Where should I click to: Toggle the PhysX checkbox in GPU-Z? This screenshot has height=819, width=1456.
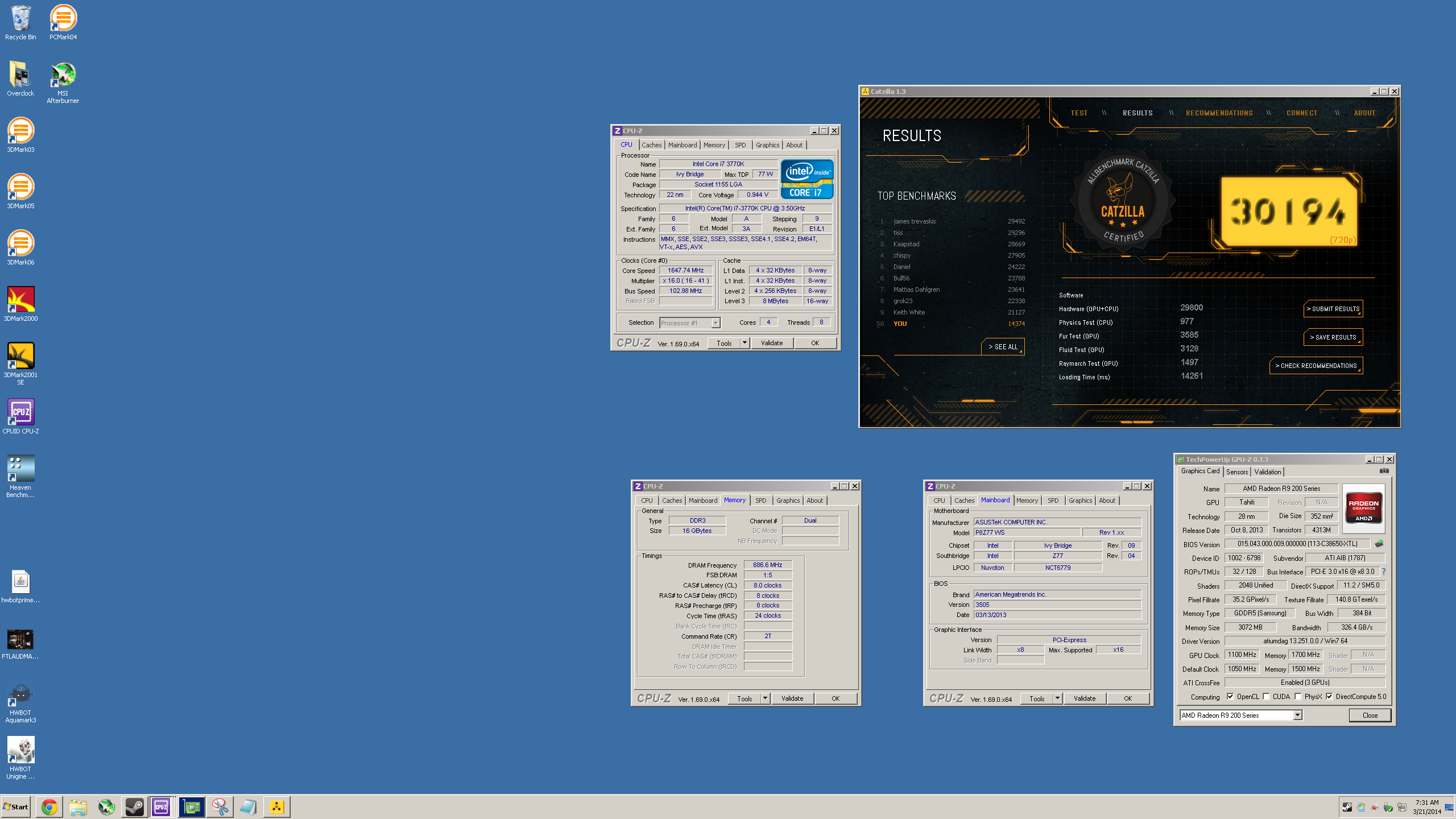(x=1298, y=696)
